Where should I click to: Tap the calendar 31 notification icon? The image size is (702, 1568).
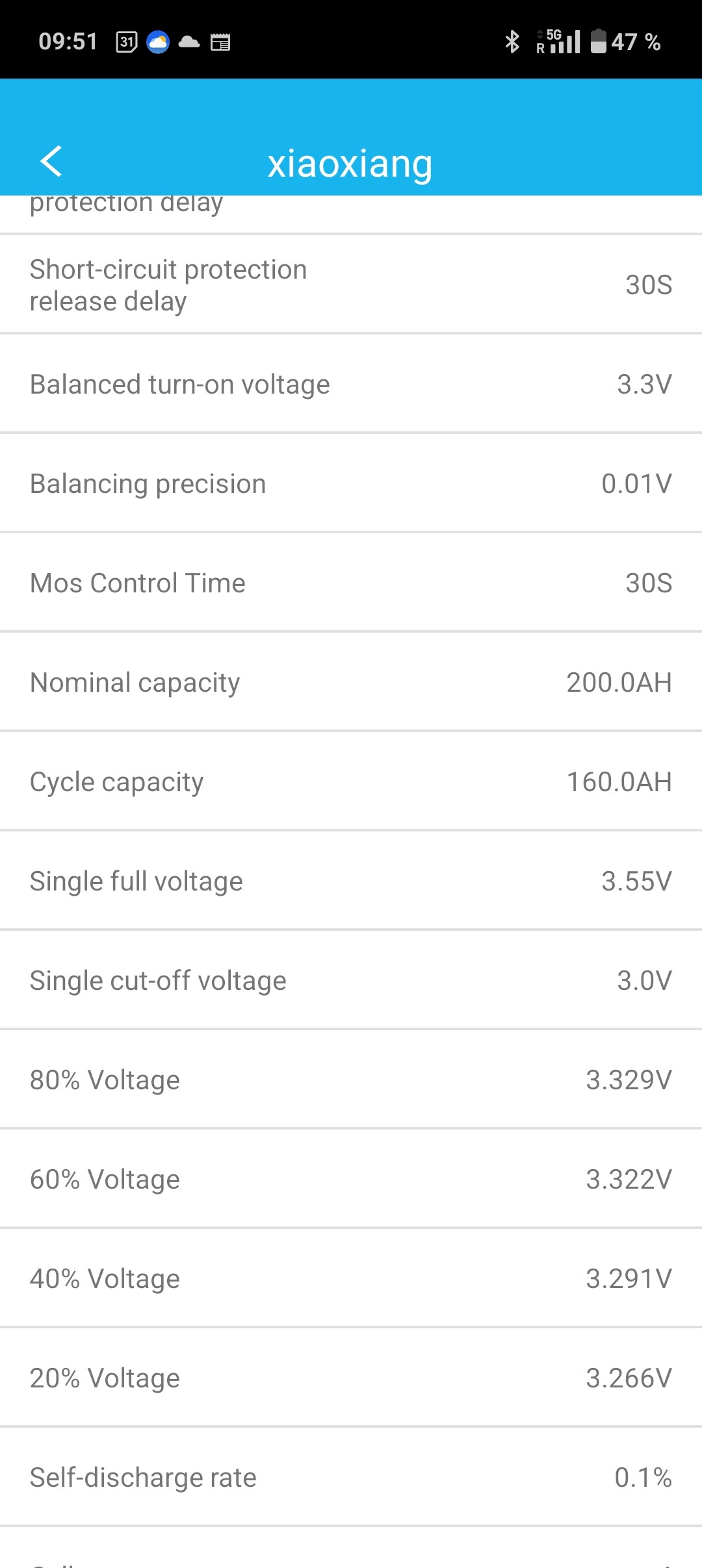coord(126,42)
